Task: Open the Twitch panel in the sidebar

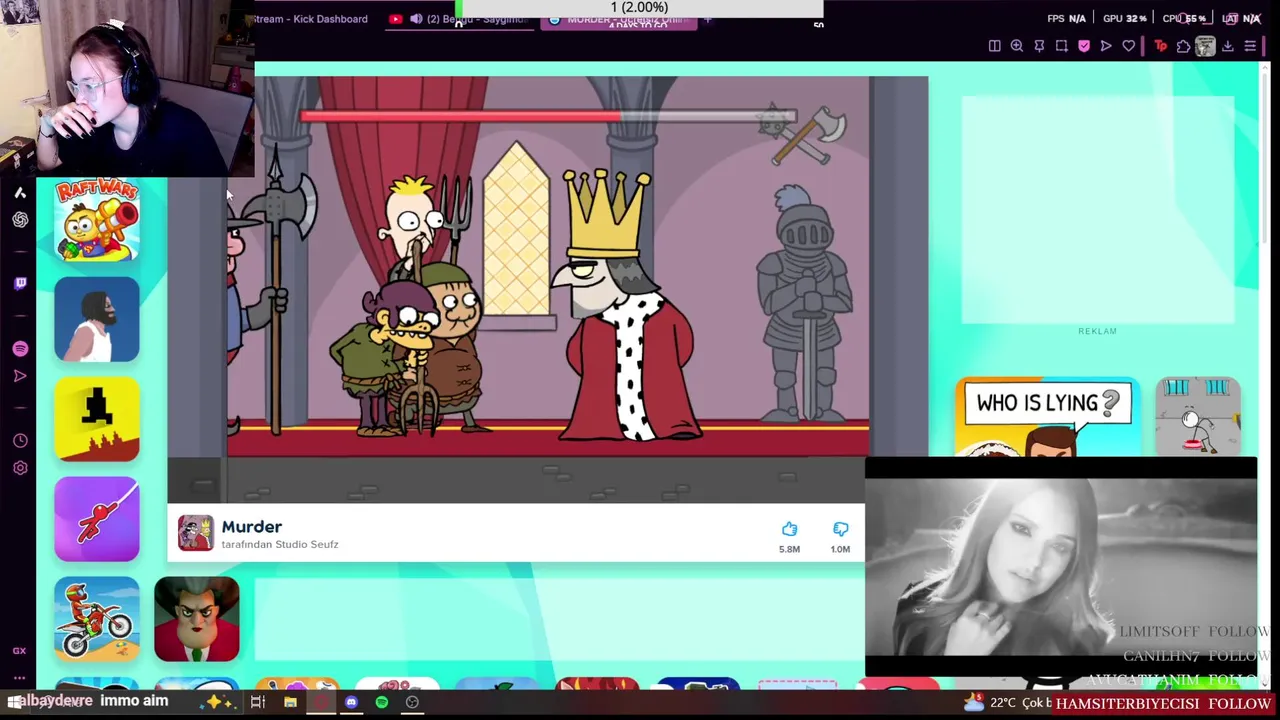Action: 20,284
